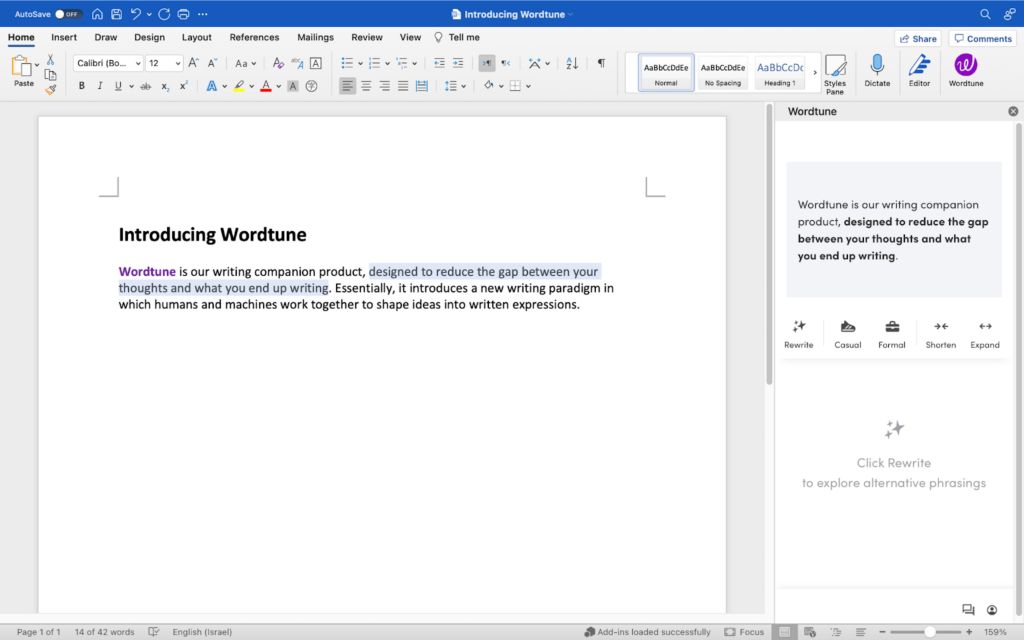Click the Print icon in the title bar
This screenshot has height=640, width=1024.
pos(184,14)
